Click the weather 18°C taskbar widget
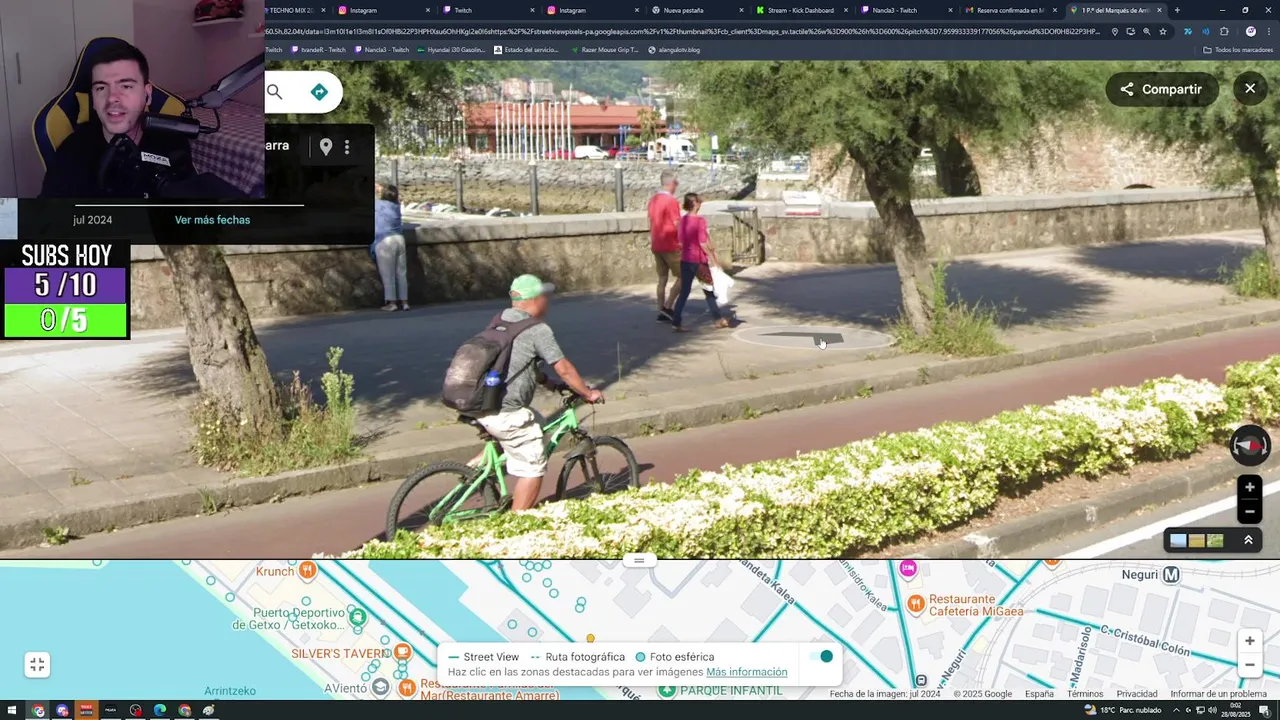 click(1123, 710)
